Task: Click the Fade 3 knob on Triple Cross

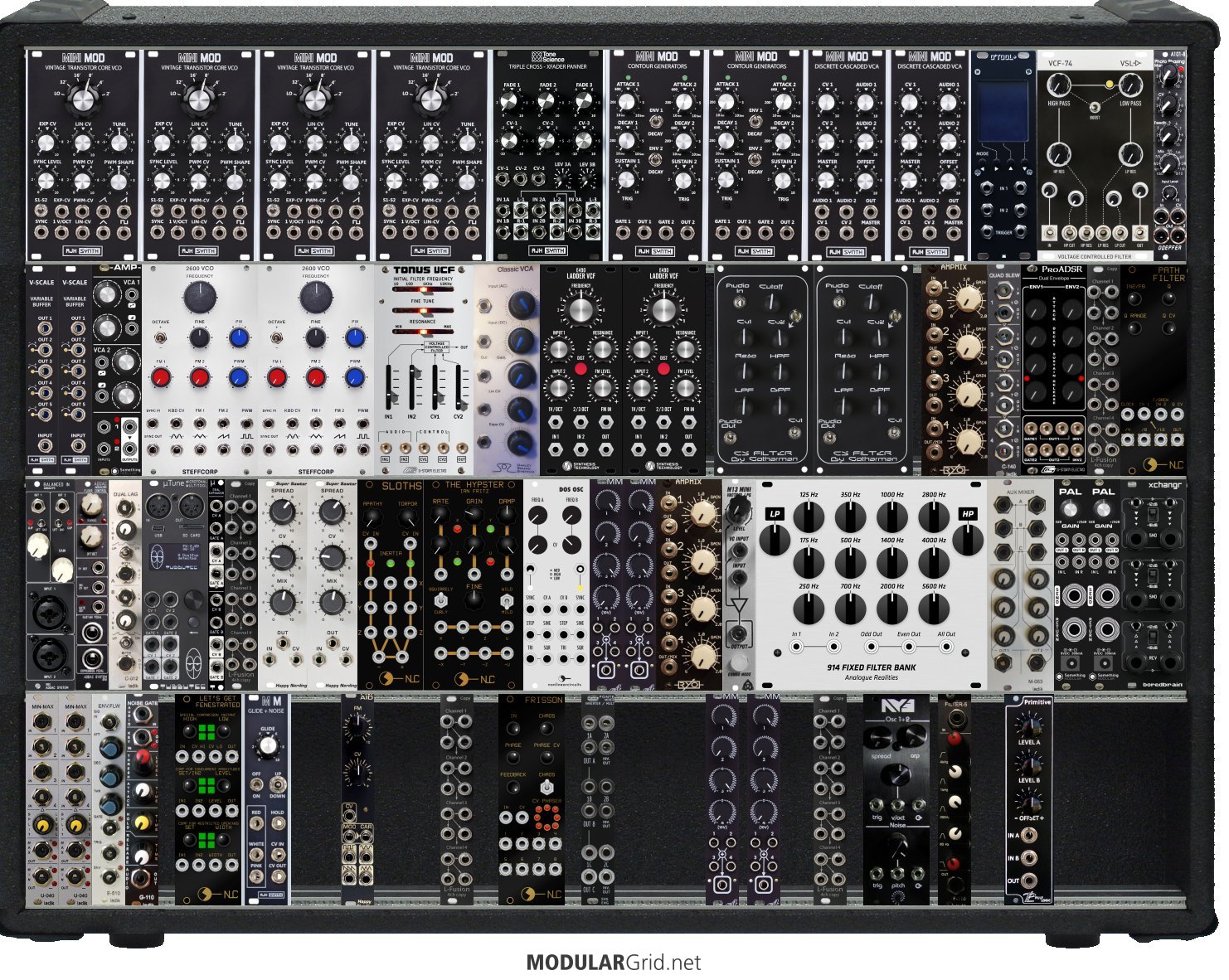Action: click(x=583, y=100)
